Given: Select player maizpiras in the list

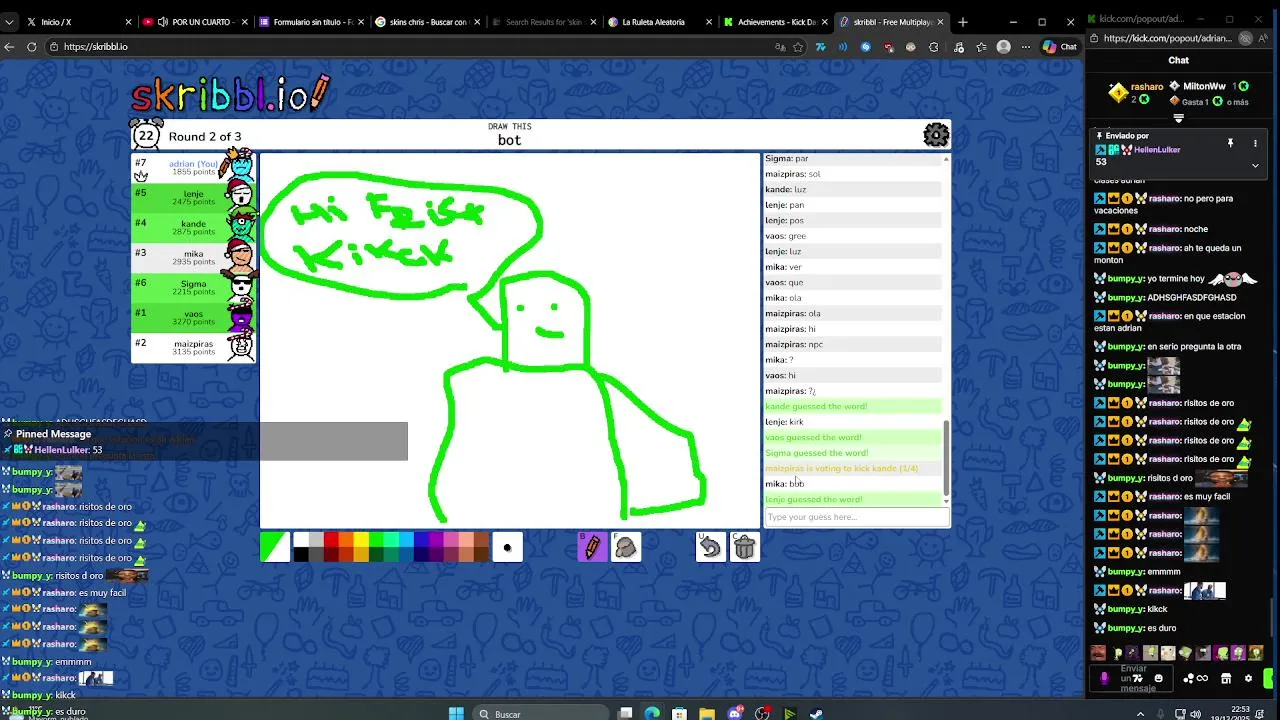Looking at the screenshot, I should coord(194,347).
